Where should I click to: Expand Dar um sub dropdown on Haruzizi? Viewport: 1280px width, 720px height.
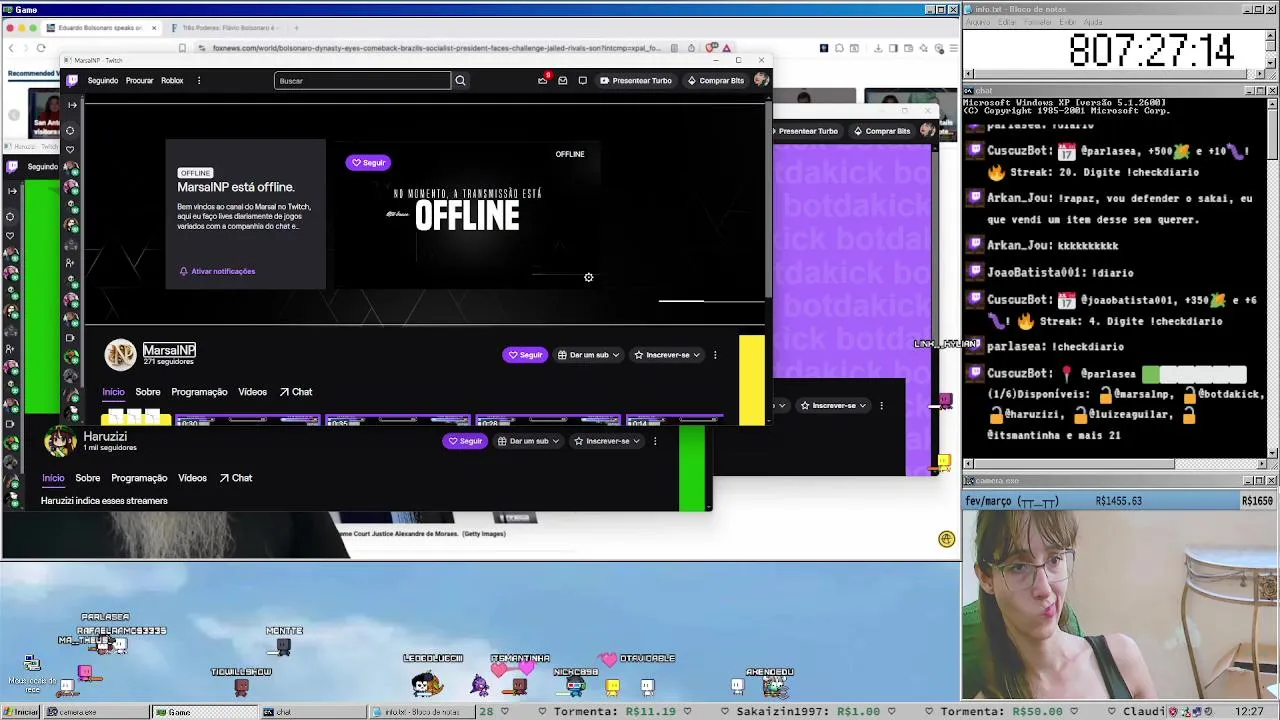(528, 441)
